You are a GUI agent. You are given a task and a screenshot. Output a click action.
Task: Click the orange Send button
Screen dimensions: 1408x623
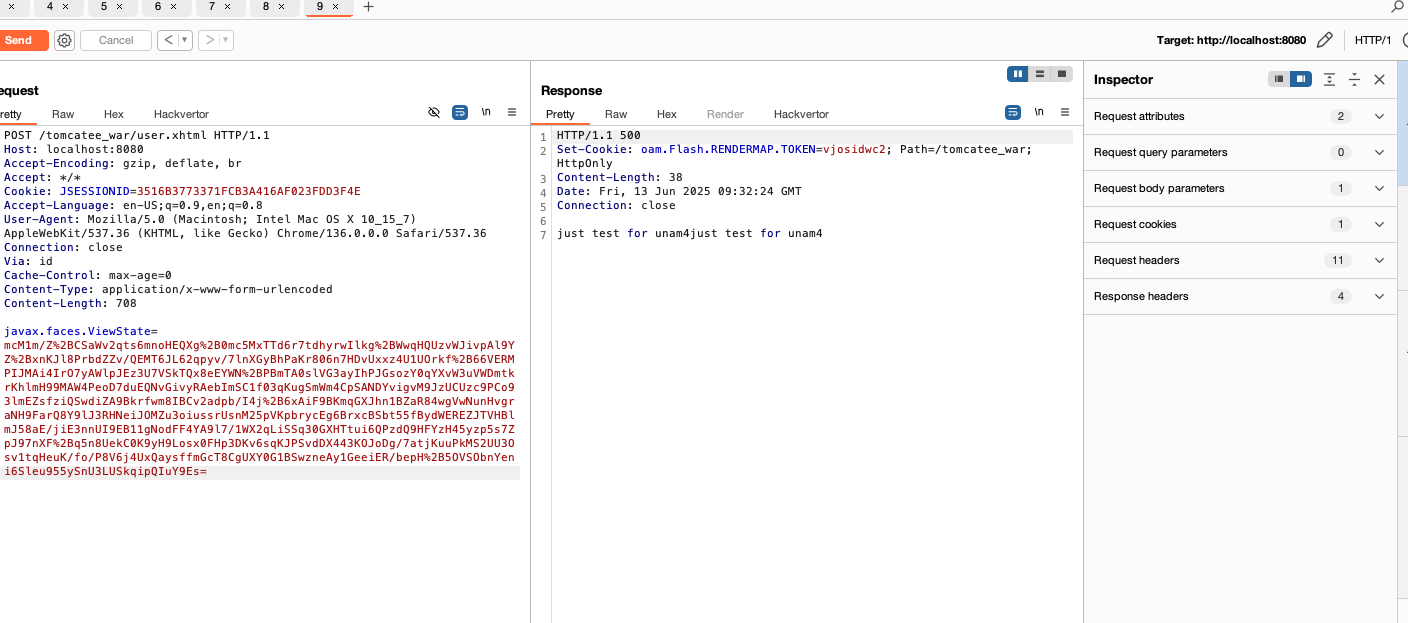[x=18, y=40]
